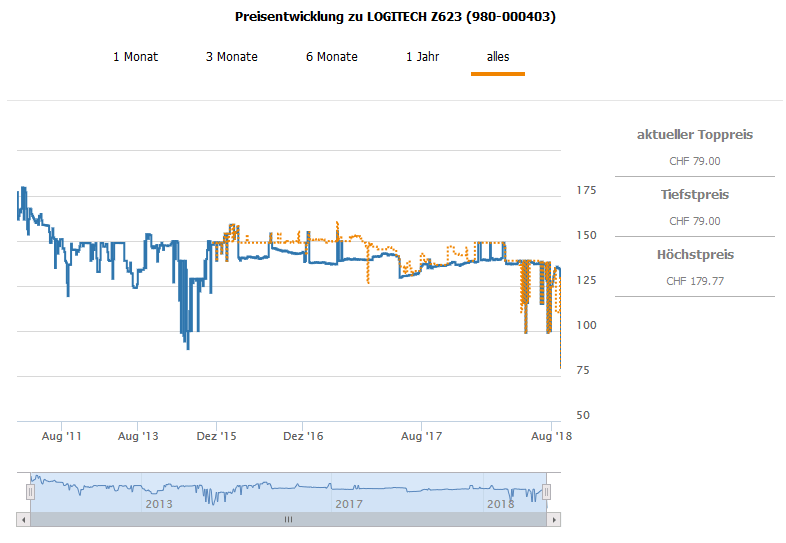The width and height of the screenshot is (786, 543).
Task: Choose the '1 Jahr' time range
Action: pyautogui.click(x=422, y=57)
